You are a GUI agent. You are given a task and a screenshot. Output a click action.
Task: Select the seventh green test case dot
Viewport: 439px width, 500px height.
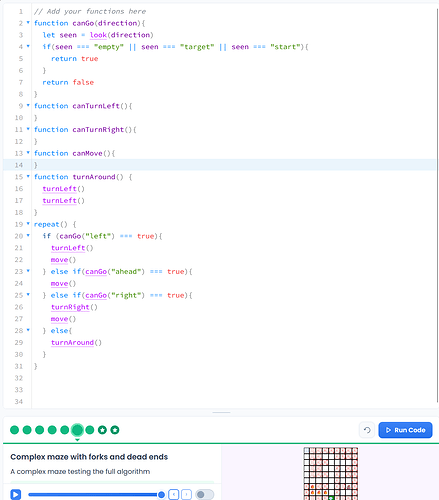click(90, 430)
